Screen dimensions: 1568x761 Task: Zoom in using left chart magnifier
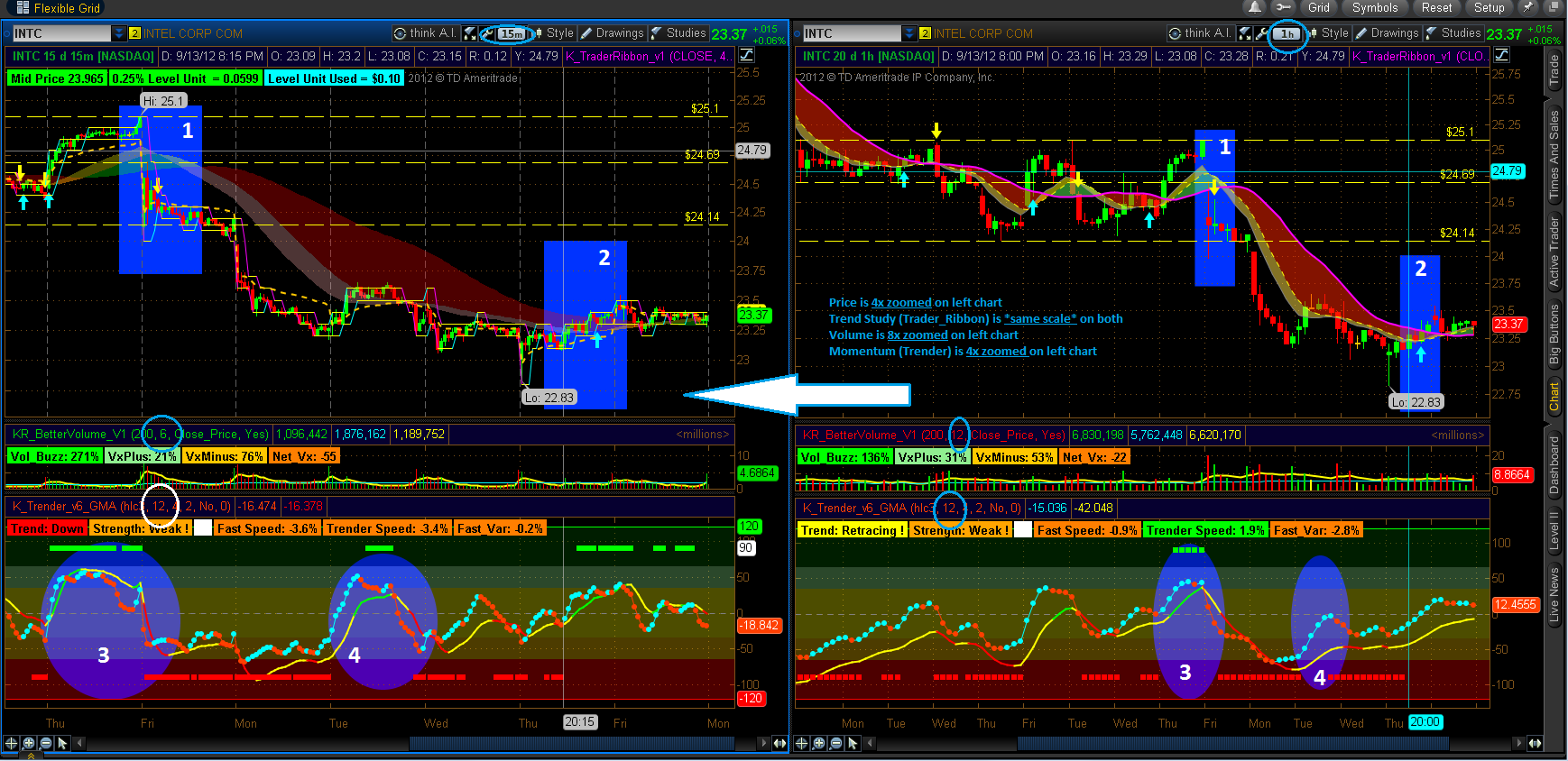pyautogui.click(x=29, y=743)
